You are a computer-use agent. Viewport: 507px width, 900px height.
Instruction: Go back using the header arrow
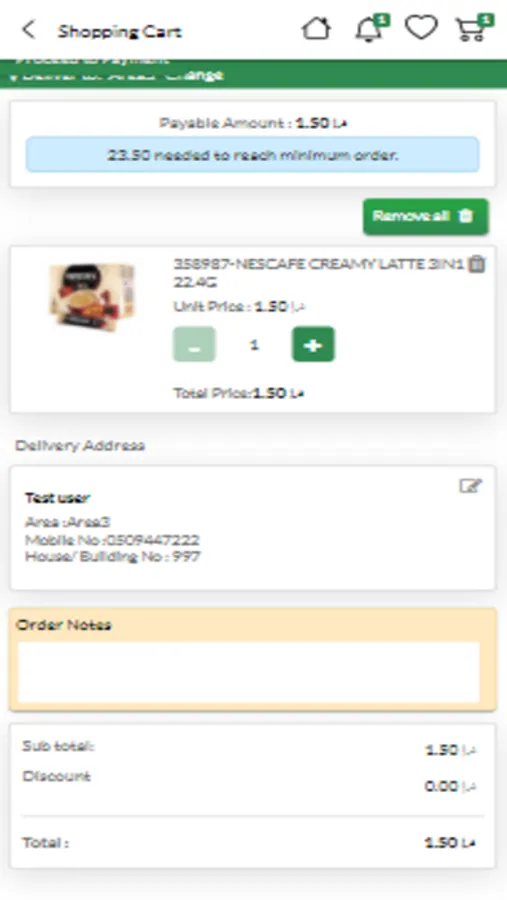tap(28, 30)
